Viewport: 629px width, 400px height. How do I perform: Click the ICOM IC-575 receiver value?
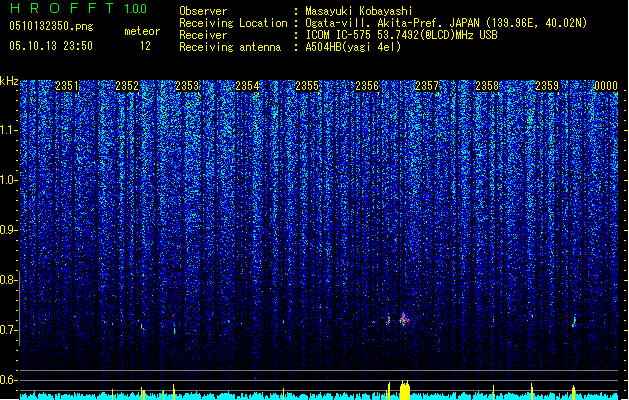401,35
